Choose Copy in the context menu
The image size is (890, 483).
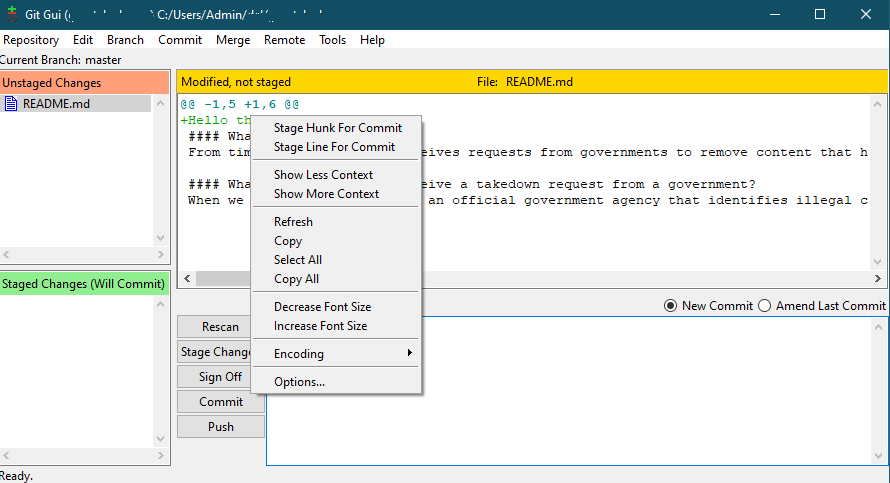(x=336, y=241)
